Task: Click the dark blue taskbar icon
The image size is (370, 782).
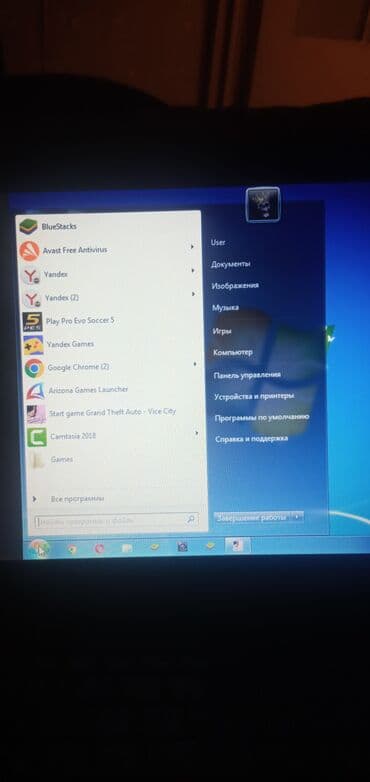Action: tap(183, 548)
